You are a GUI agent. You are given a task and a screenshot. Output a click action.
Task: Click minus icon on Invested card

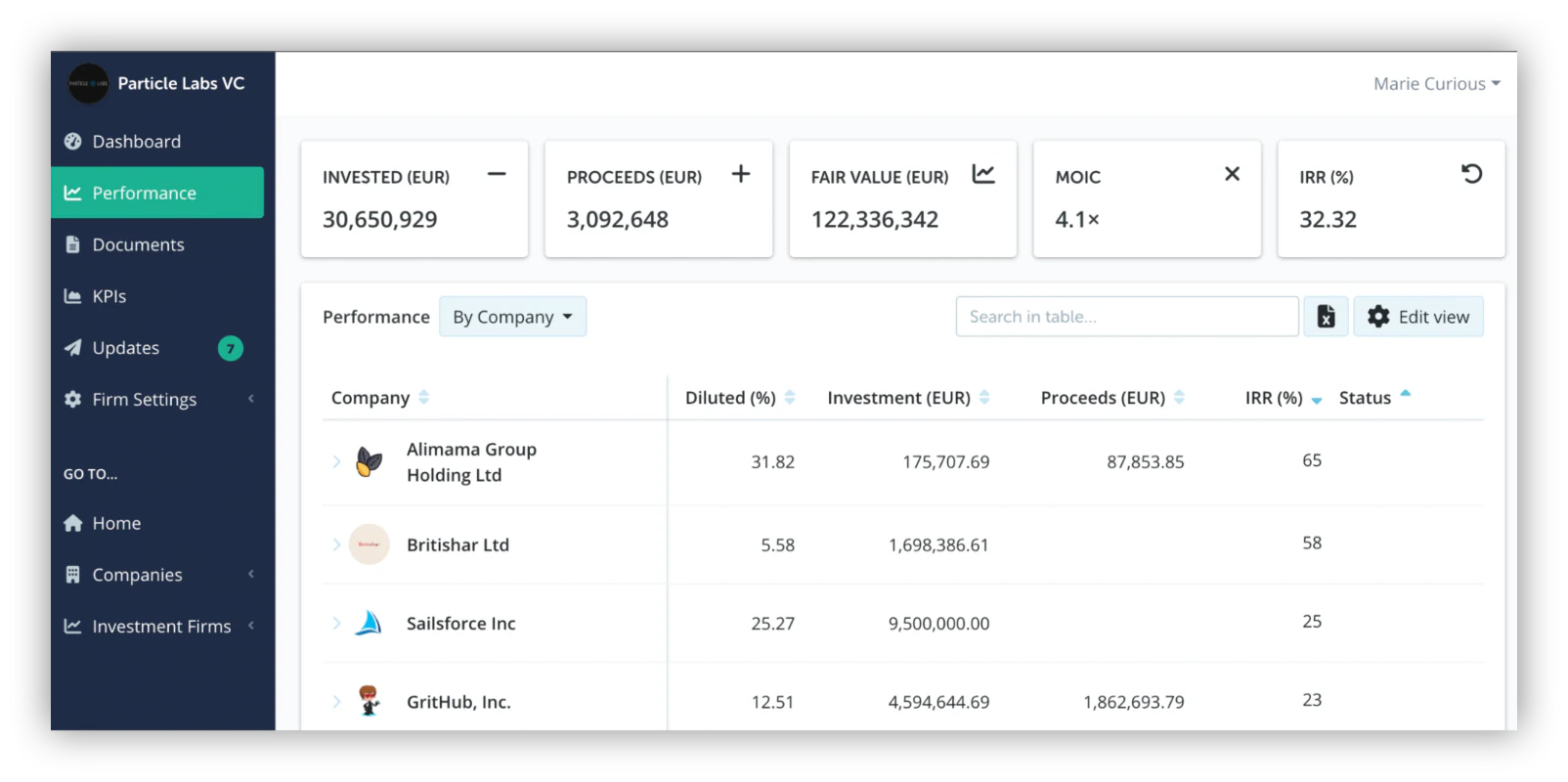pyautogui.click(x=497, y=174)
